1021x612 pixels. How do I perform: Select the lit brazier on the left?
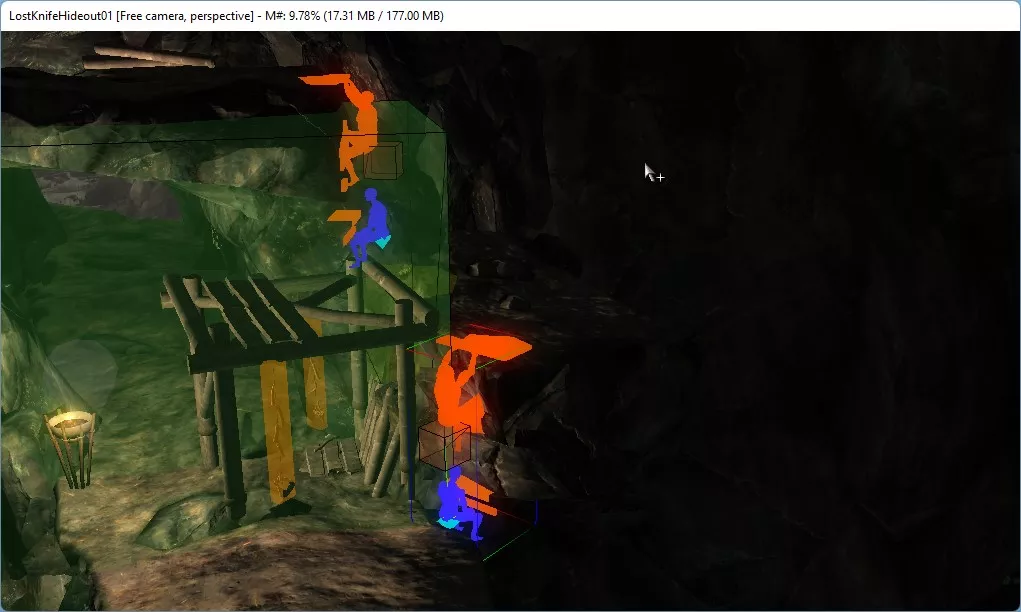click(72, 449)
